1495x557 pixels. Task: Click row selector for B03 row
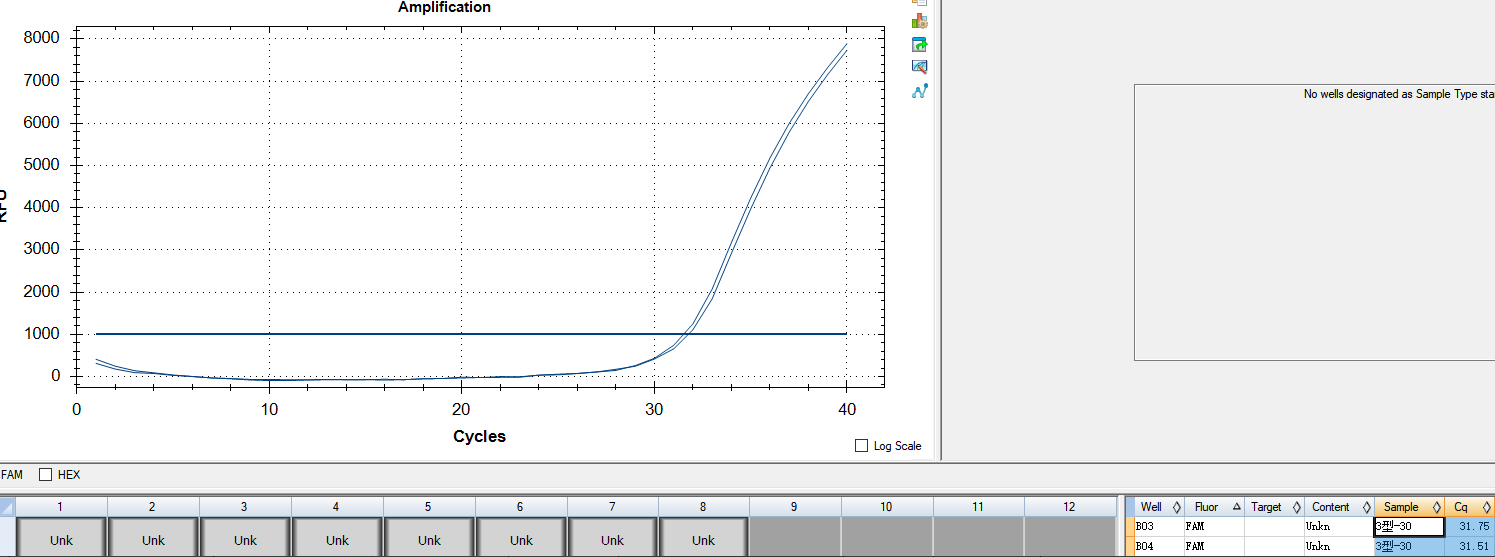(1130, 526)
